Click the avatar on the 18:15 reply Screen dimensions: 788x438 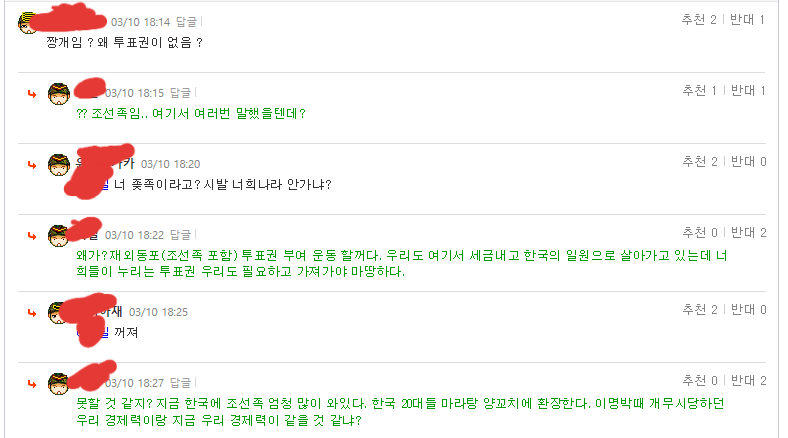point(58,93)
